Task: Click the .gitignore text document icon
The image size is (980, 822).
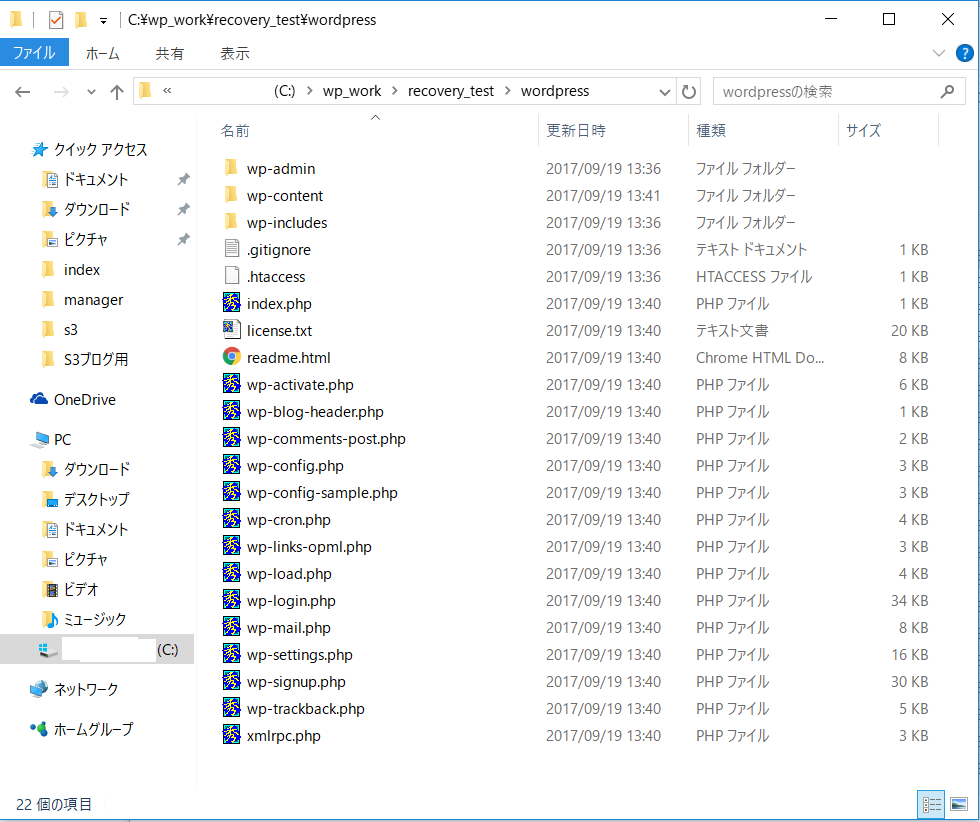Action: coord(231,249)
